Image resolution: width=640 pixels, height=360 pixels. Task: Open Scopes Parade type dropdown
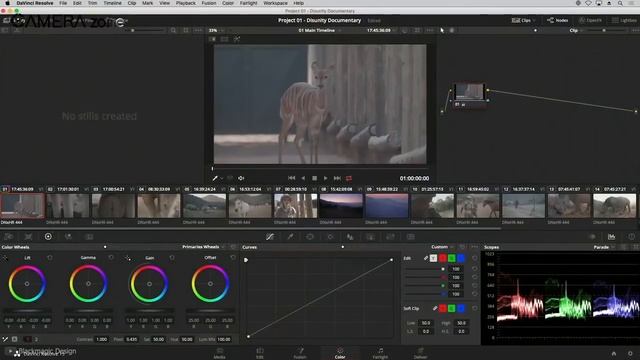tap(604, 247)
